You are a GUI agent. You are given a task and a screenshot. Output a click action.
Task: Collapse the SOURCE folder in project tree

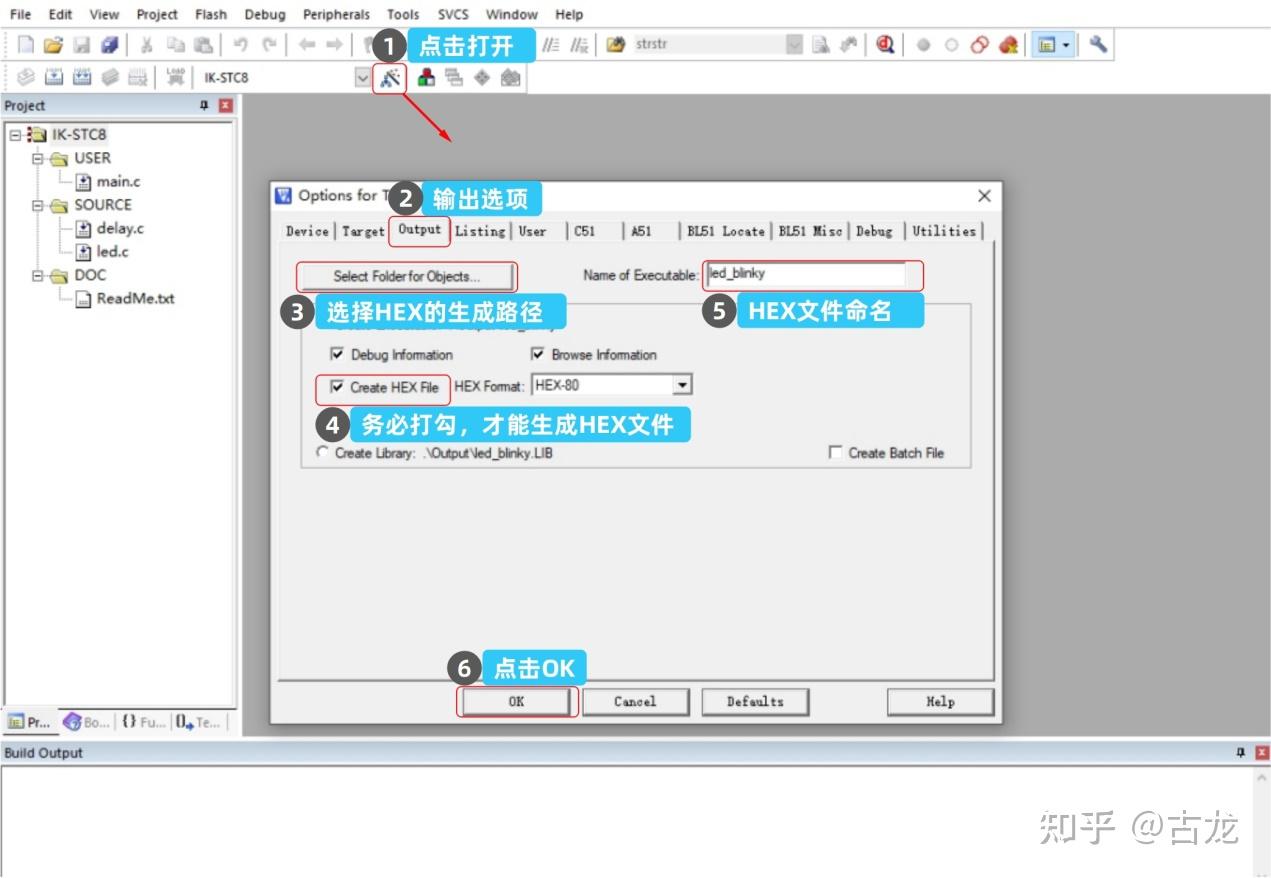click(x=38, y=205)
